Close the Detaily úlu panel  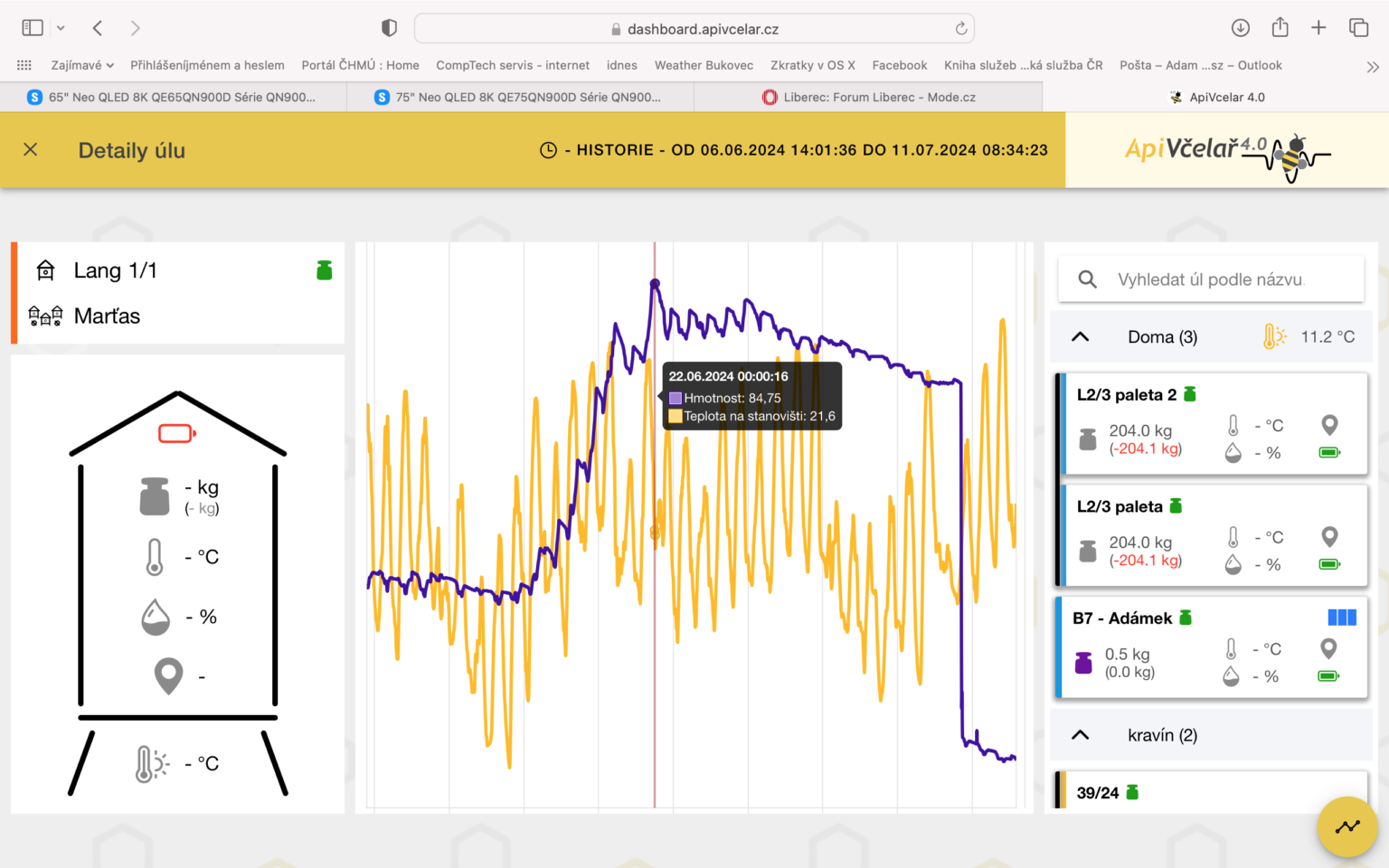(x=30, y=149)
